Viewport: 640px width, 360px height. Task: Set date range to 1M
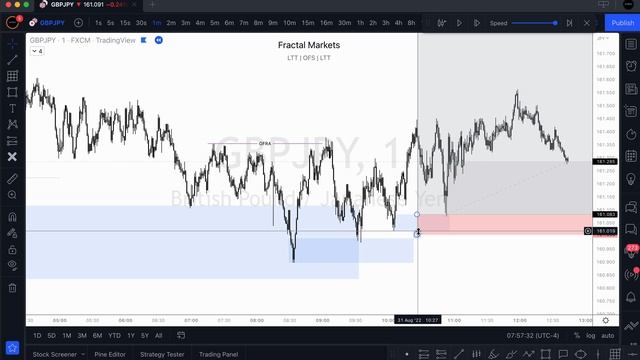(x=67, y=336)
